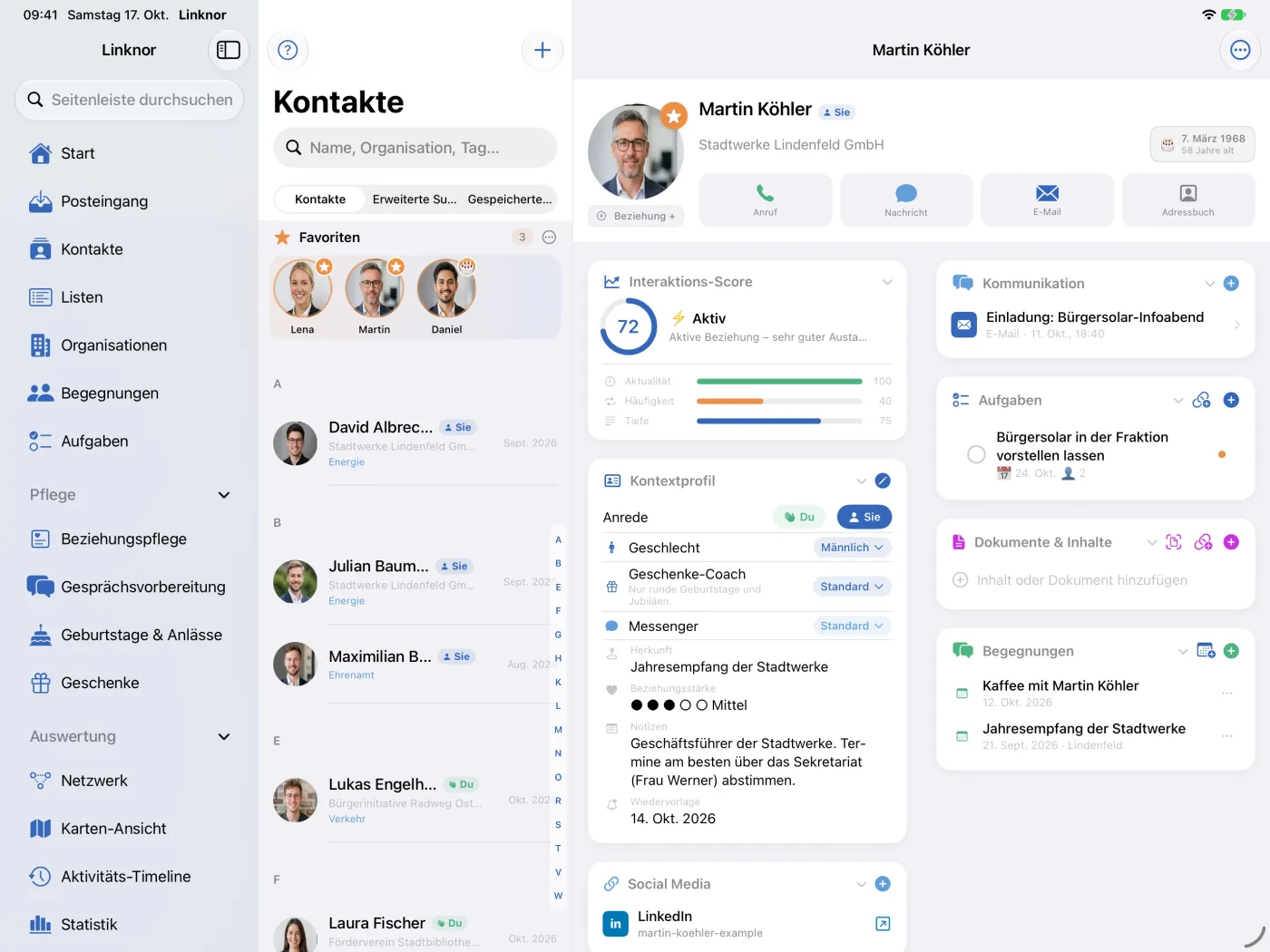Screen dimensions: 1270x952
Task: Send a Nachricht to Martin Köhler
Action: coord(906,199)
